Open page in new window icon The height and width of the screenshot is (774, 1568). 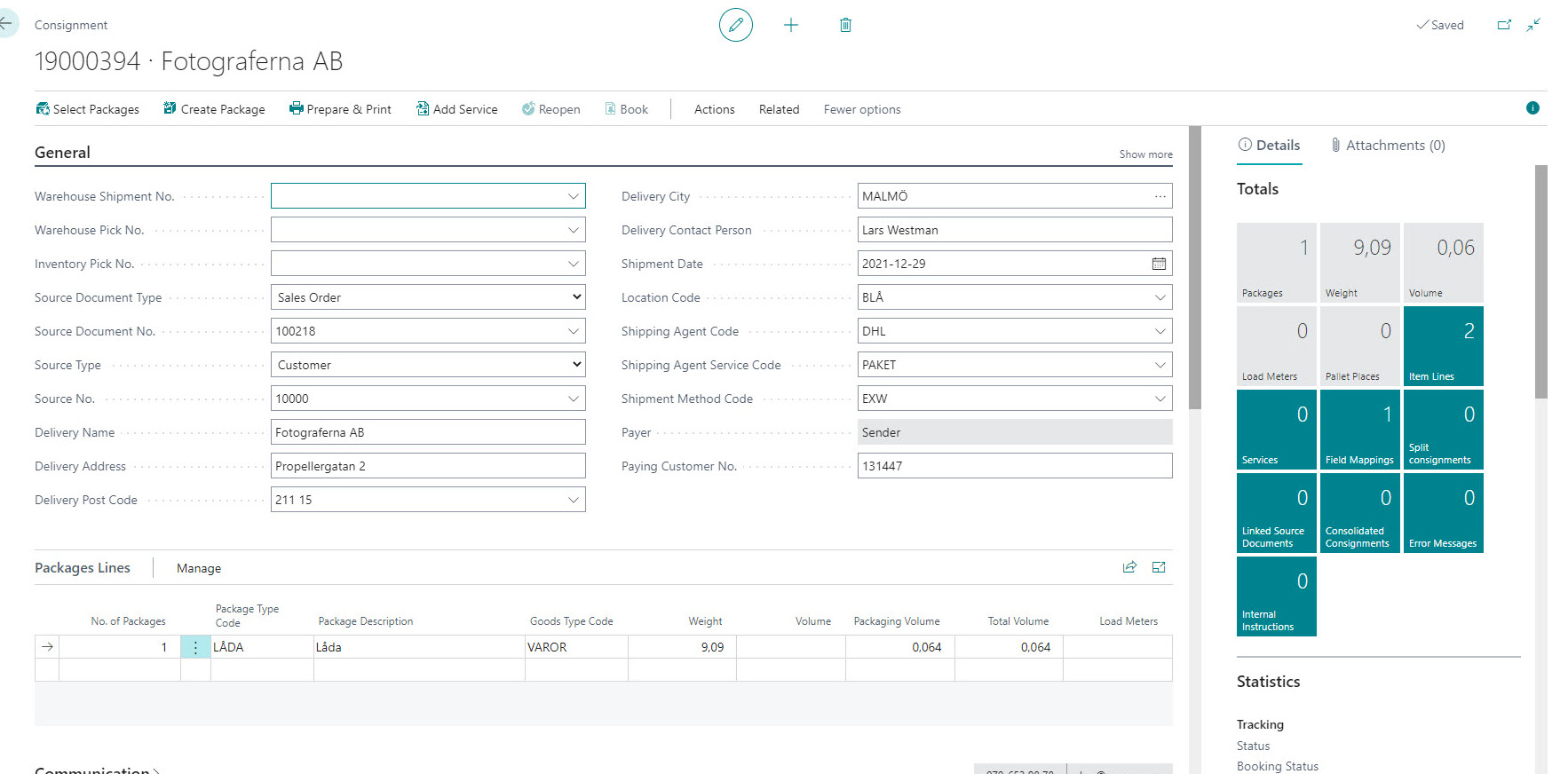pyautogui.click(x=1504, y=25)
